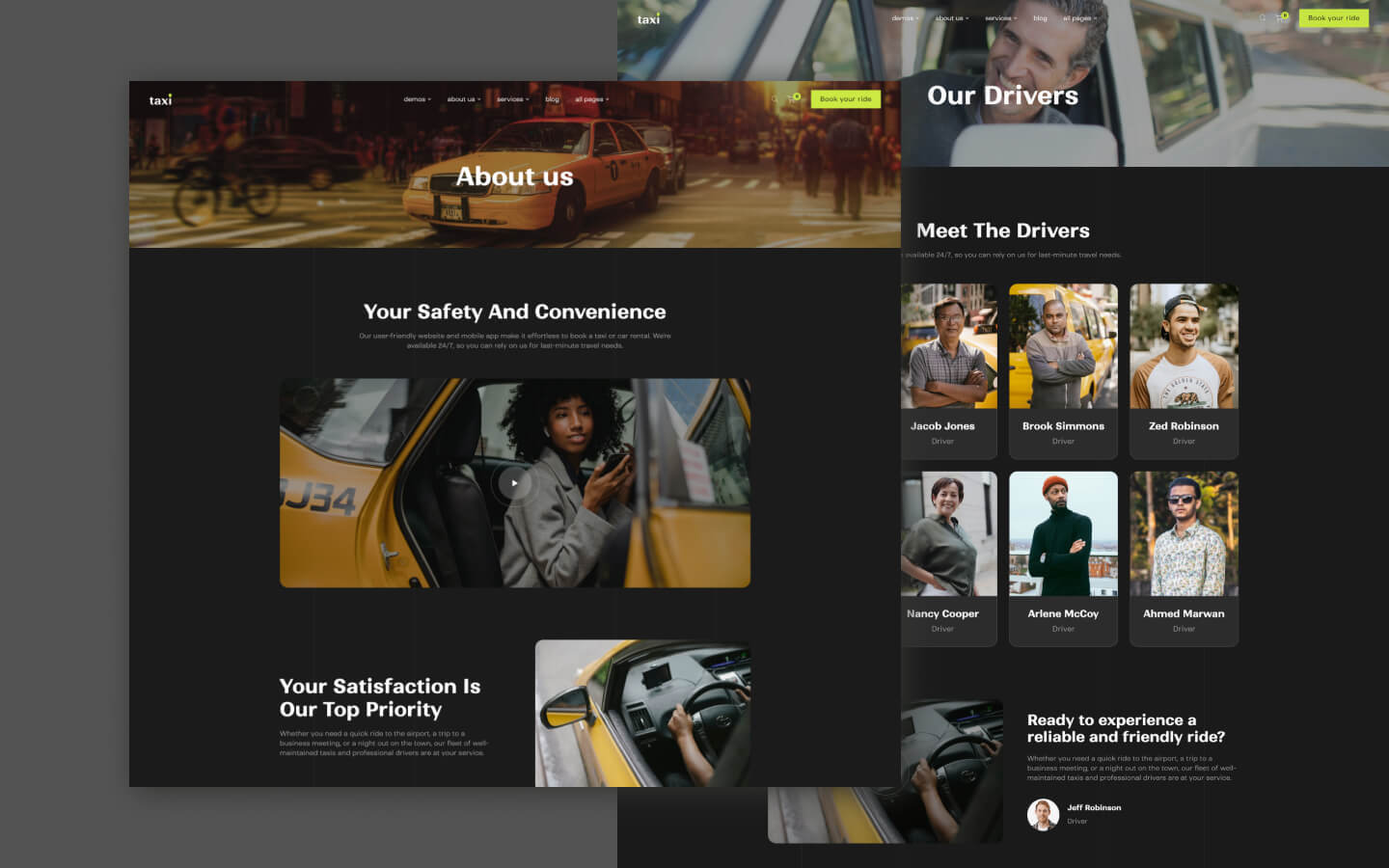Click the cart badge showing zero items
The image size is (1389, 868).
797,95
